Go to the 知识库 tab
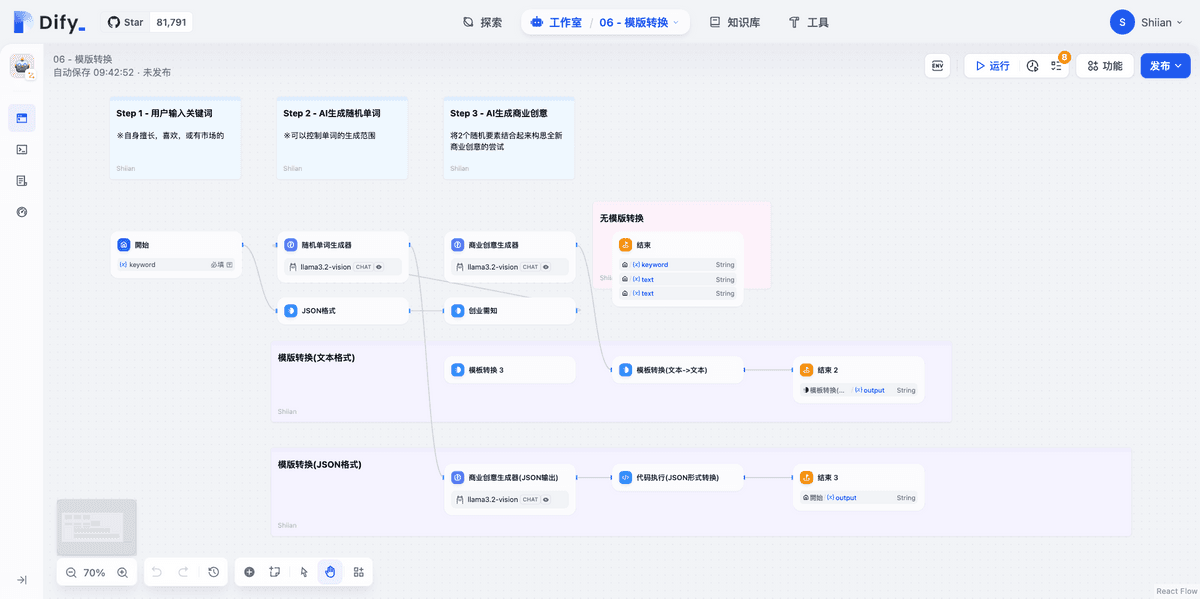This screenshot has width=1200, height=599. pos(734,22)
